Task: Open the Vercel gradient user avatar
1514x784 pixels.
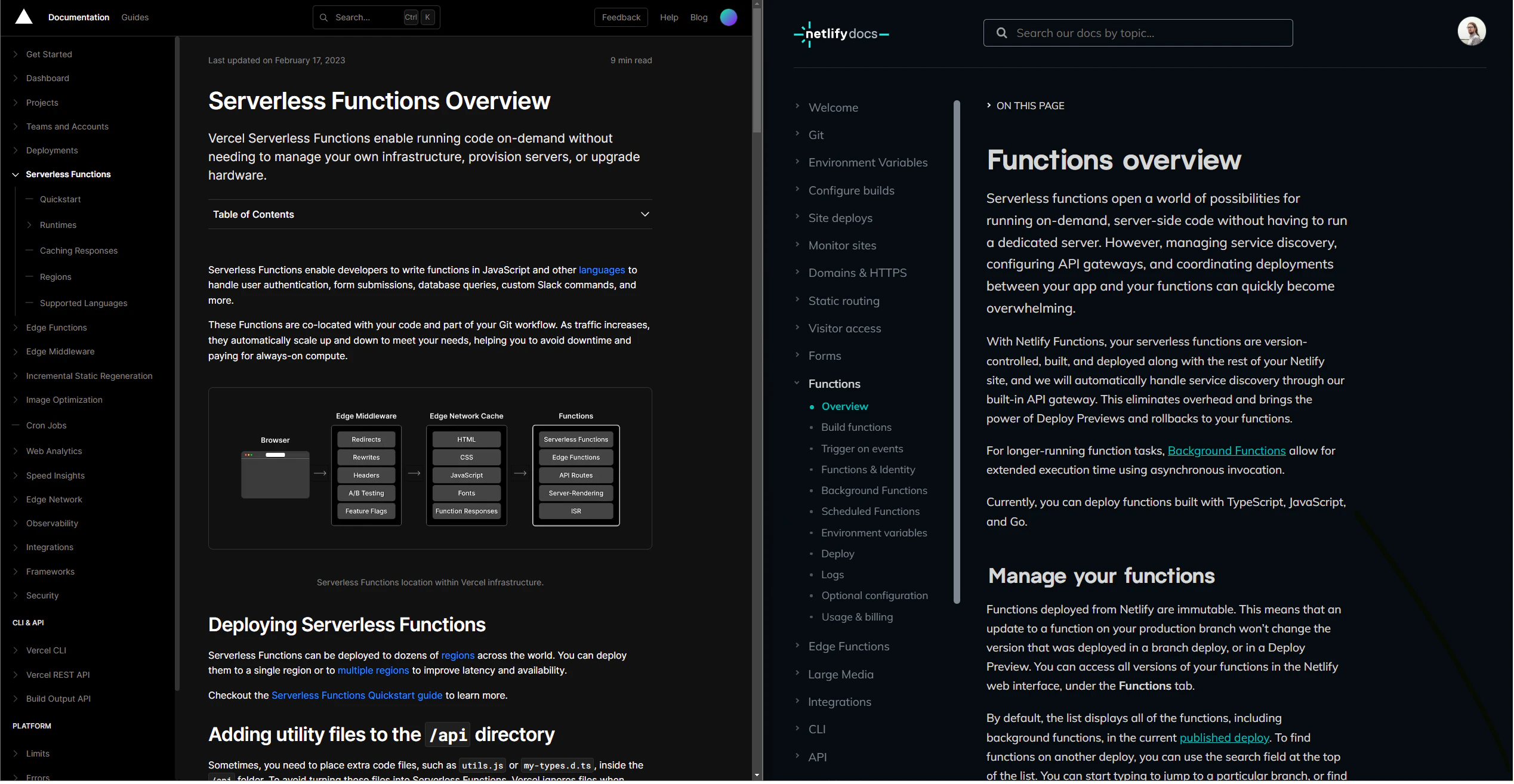Action: click(729, 17)
